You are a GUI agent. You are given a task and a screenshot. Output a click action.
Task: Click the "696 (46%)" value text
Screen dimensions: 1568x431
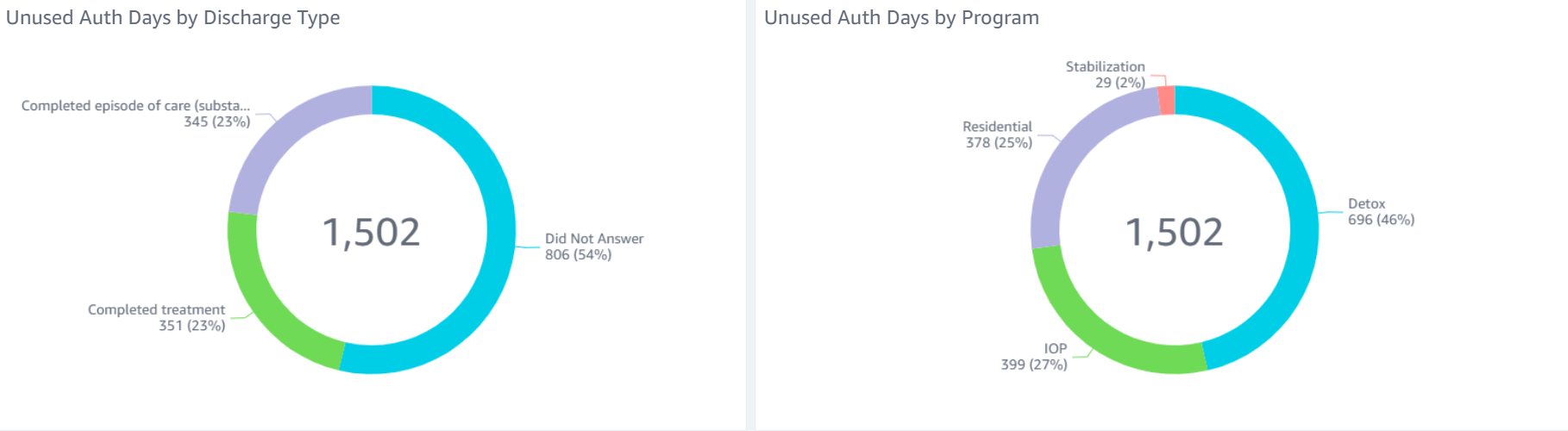(1381, 221)
